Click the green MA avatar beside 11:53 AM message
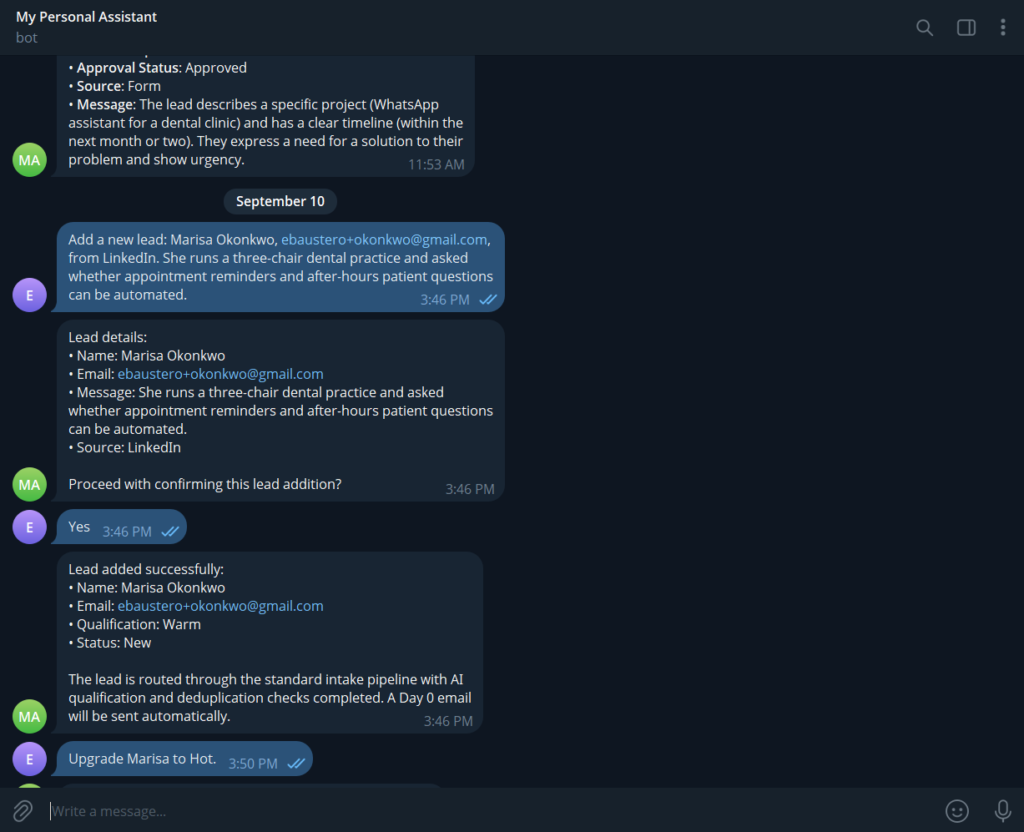1024x832 pixels. [x=29, y=160]
